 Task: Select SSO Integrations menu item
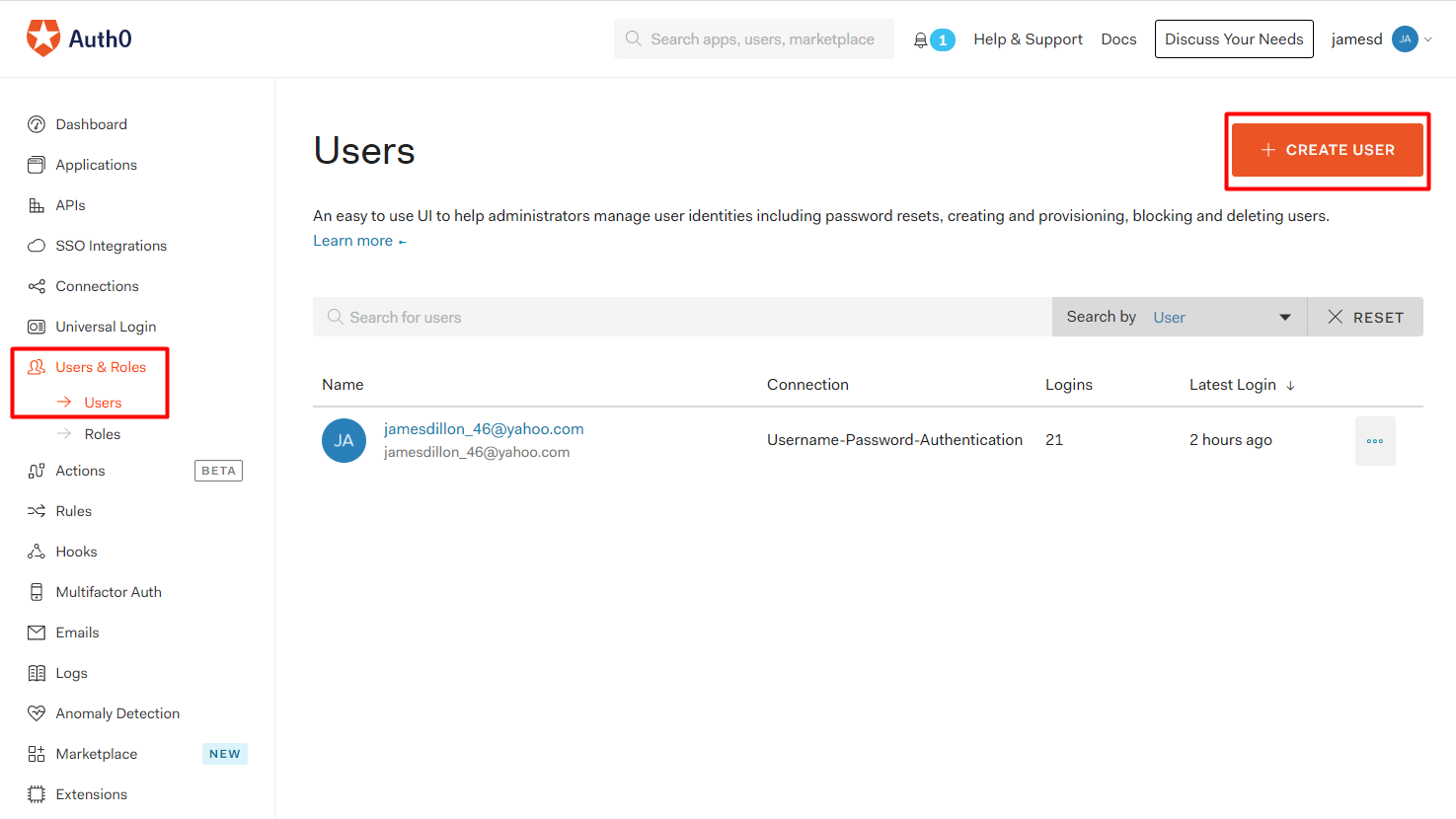112,246
